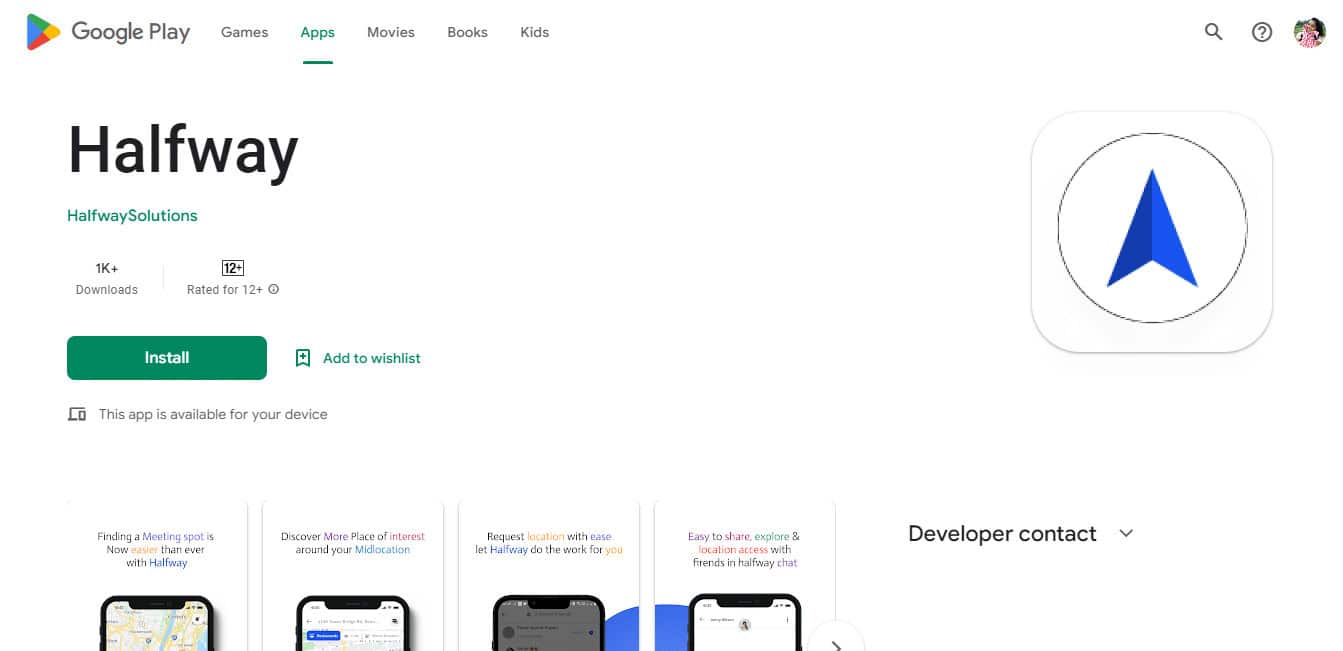Select the Apps tab
Viewport: 1343px width, 651px height.
click(x=317, y=32)
